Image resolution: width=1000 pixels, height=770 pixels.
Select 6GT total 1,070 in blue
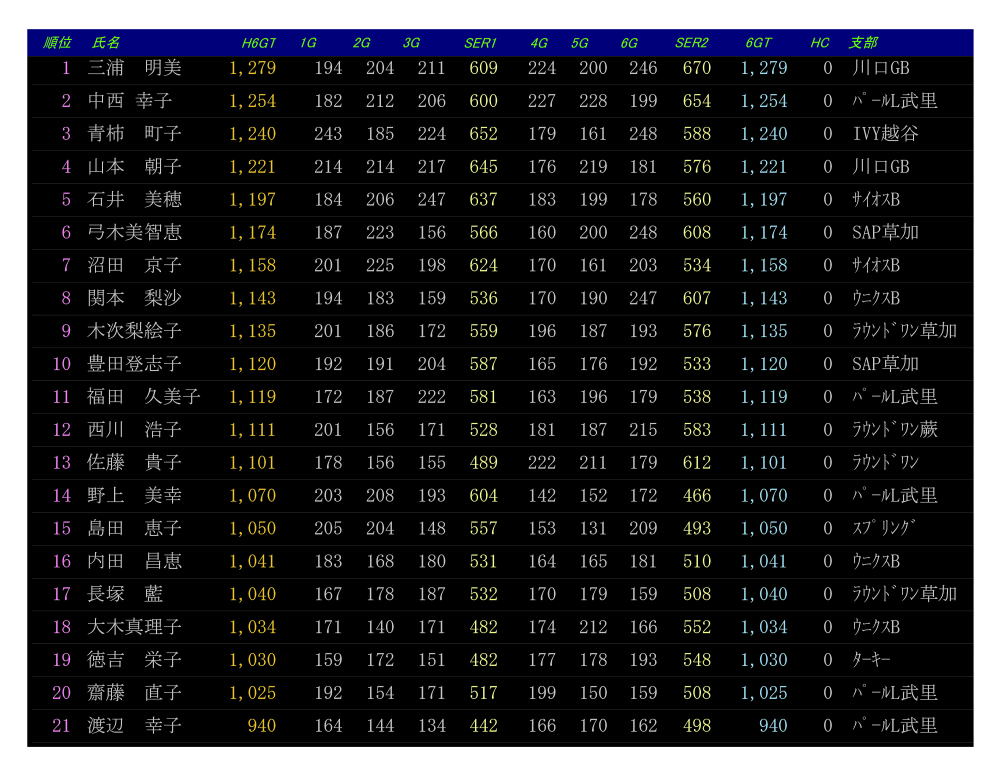point(764,496)
